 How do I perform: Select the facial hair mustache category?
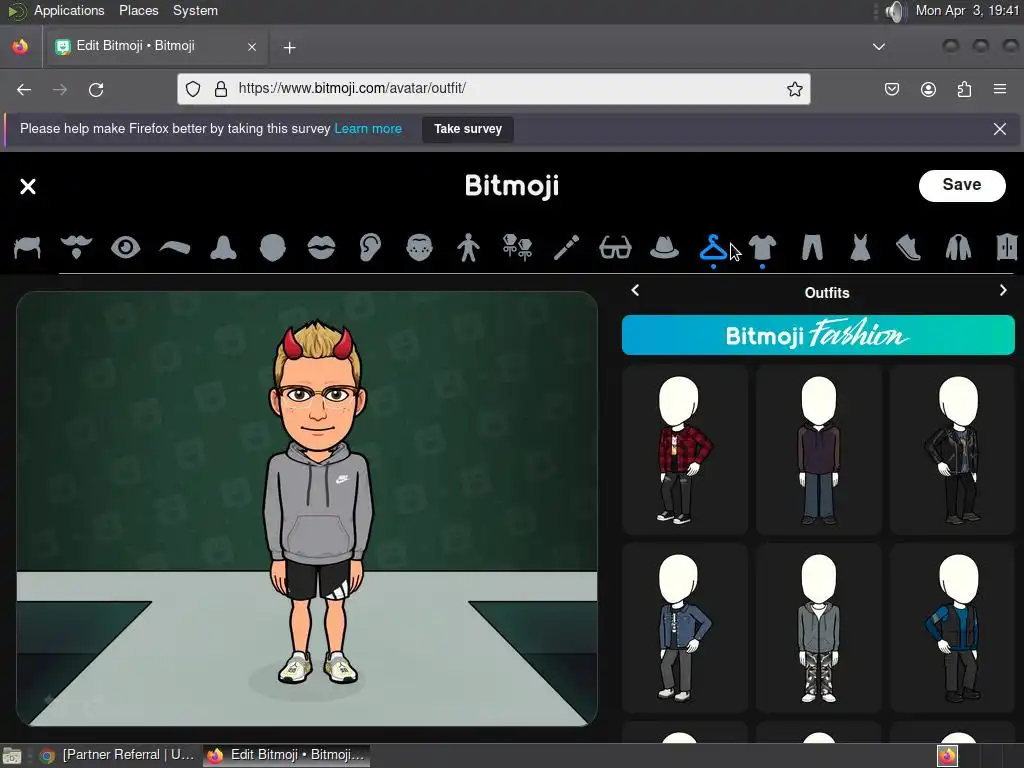pyautogui.click(x=76, y=248)
